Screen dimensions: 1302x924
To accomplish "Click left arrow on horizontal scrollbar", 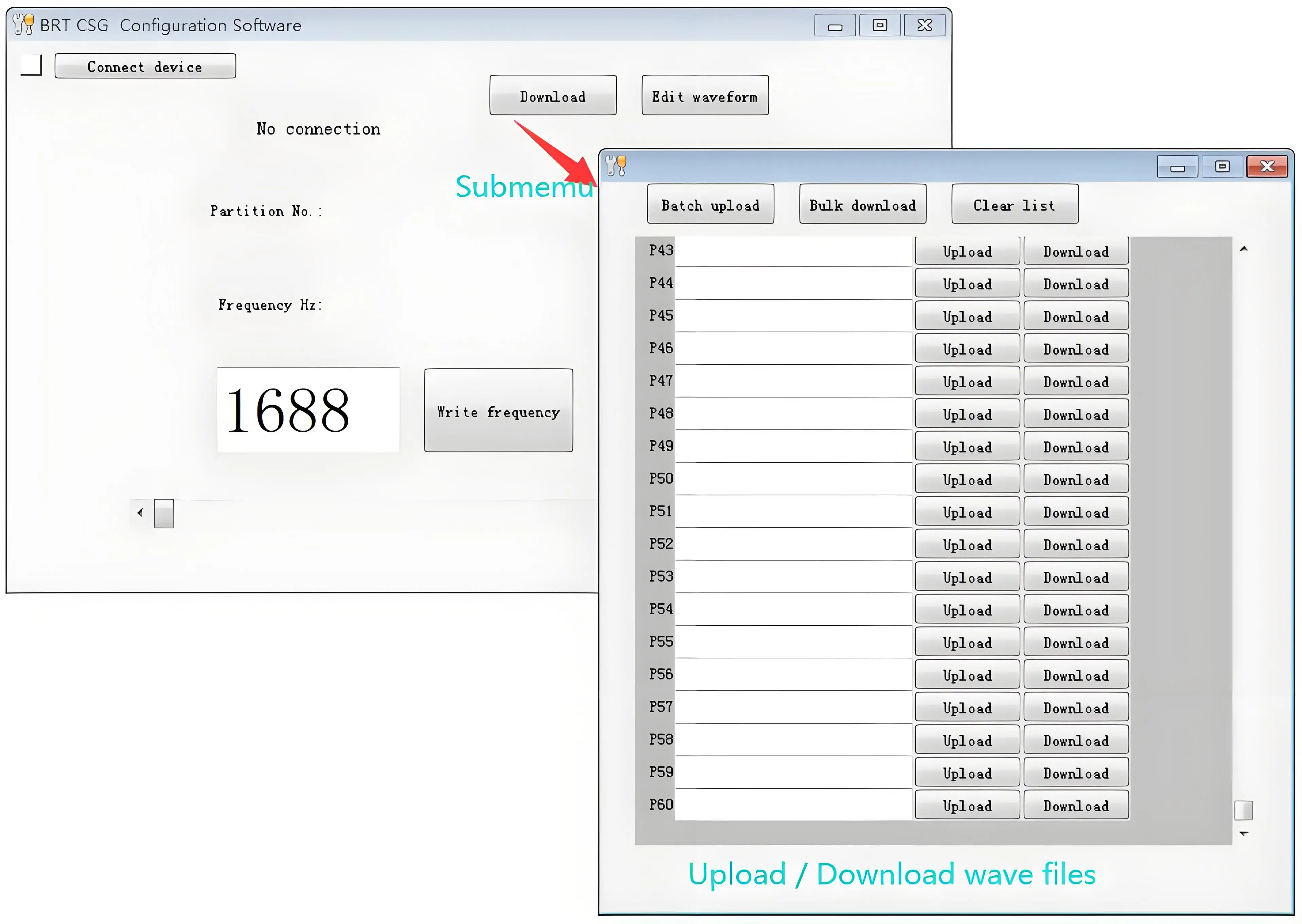I will 140,513.
